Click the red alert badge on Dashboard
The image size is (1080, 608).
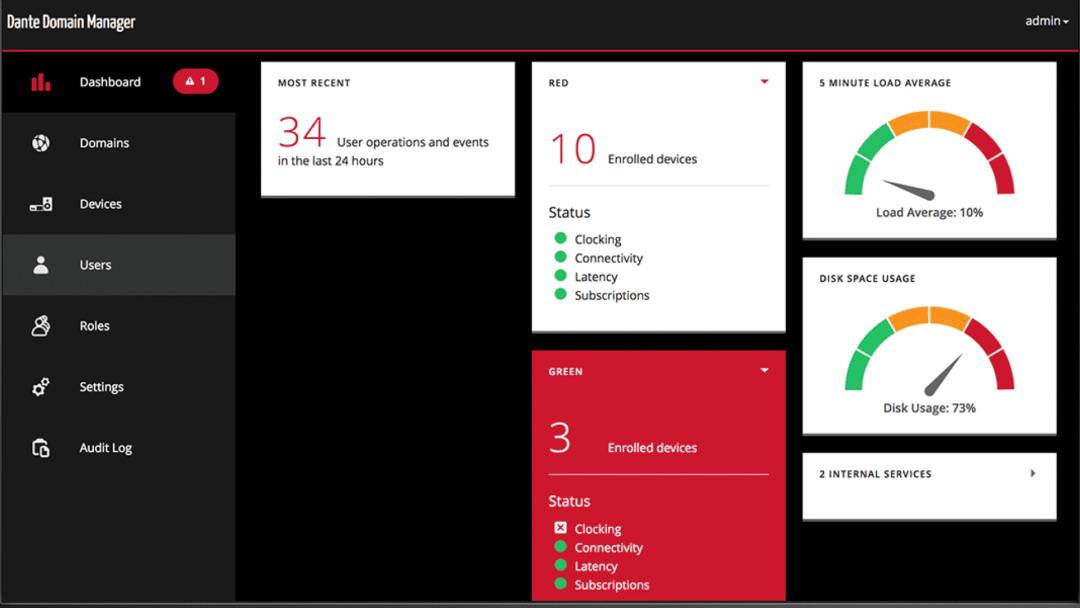[195, 82]
